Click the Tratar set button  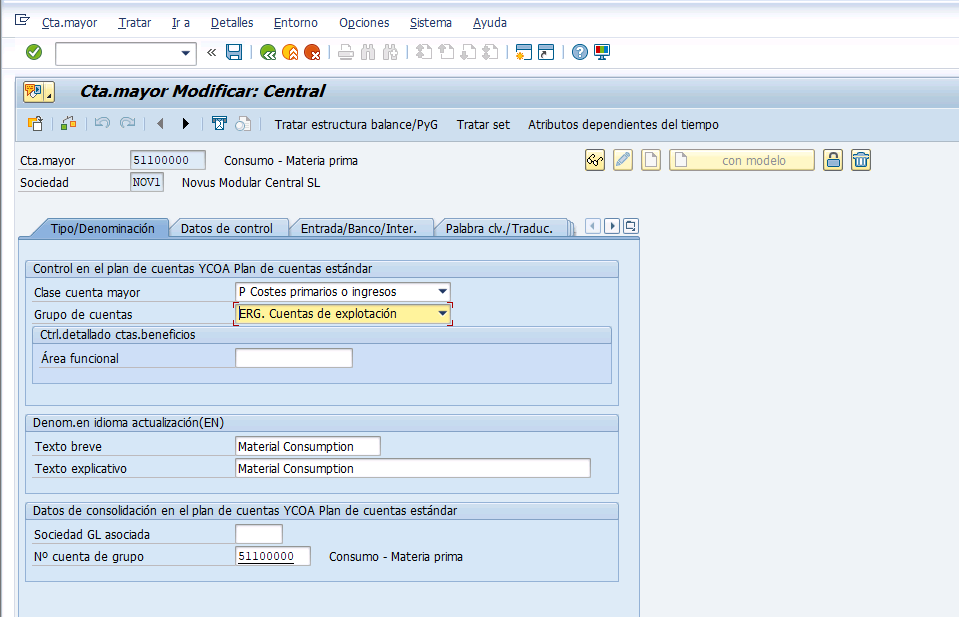483,125
